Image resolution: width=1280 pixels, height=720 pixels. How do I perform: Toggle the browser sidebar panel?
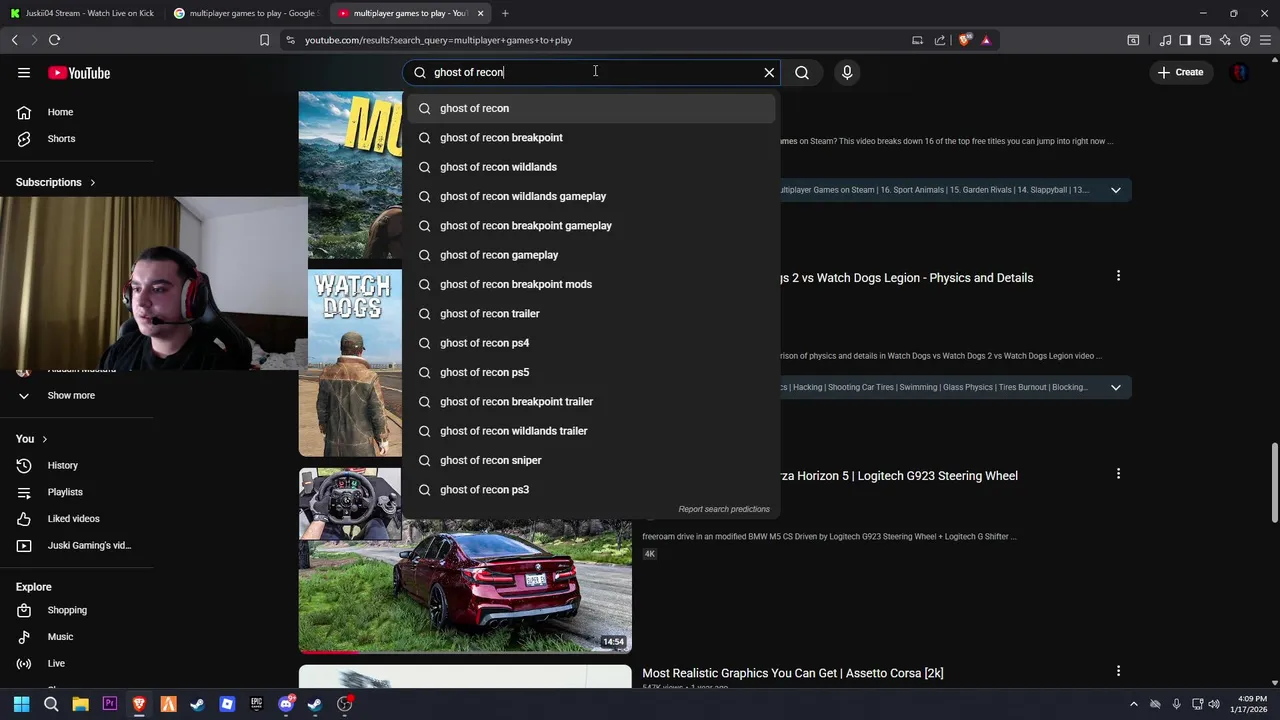tap(1185, 40)
